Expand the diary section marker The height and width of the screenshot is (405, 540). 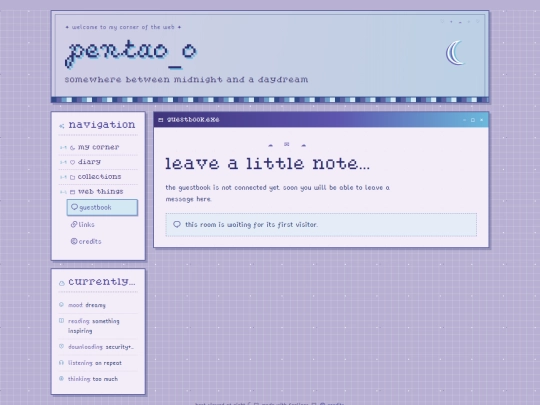pos(63,162)
